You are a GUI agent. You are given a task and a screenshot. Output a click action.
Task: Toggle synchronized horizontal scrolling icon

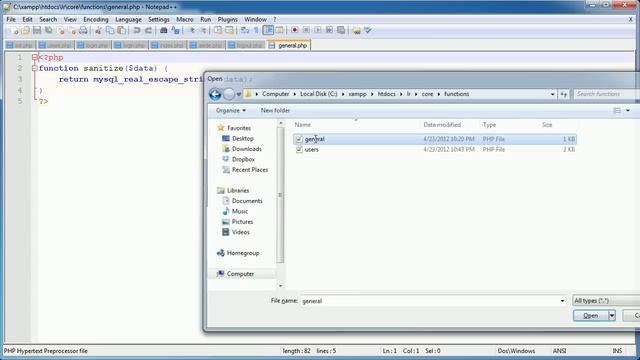coord(229,30)
